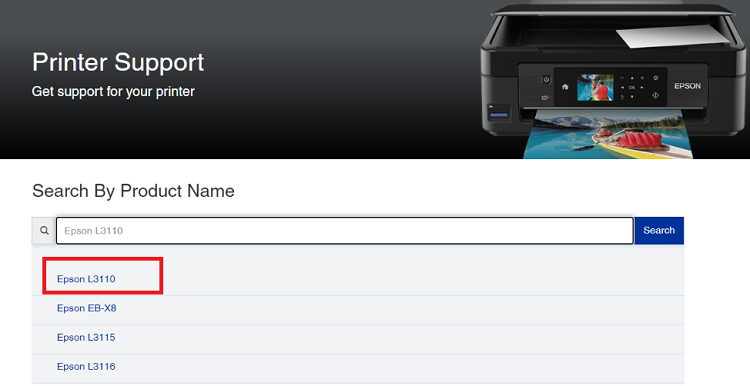Click the Printer Support heading
Screen dimensions: 750x386
coord(118,63)
